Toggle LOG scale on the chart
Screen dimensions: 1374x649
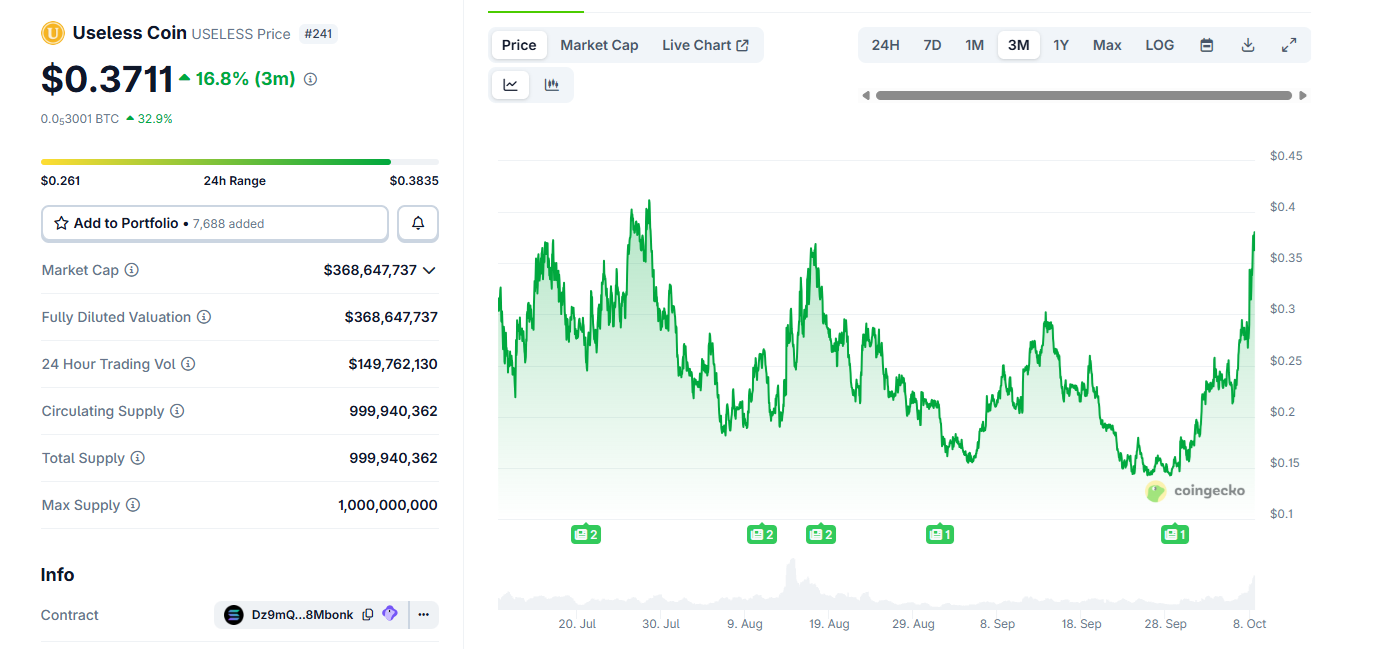[x=1160, y=45]
